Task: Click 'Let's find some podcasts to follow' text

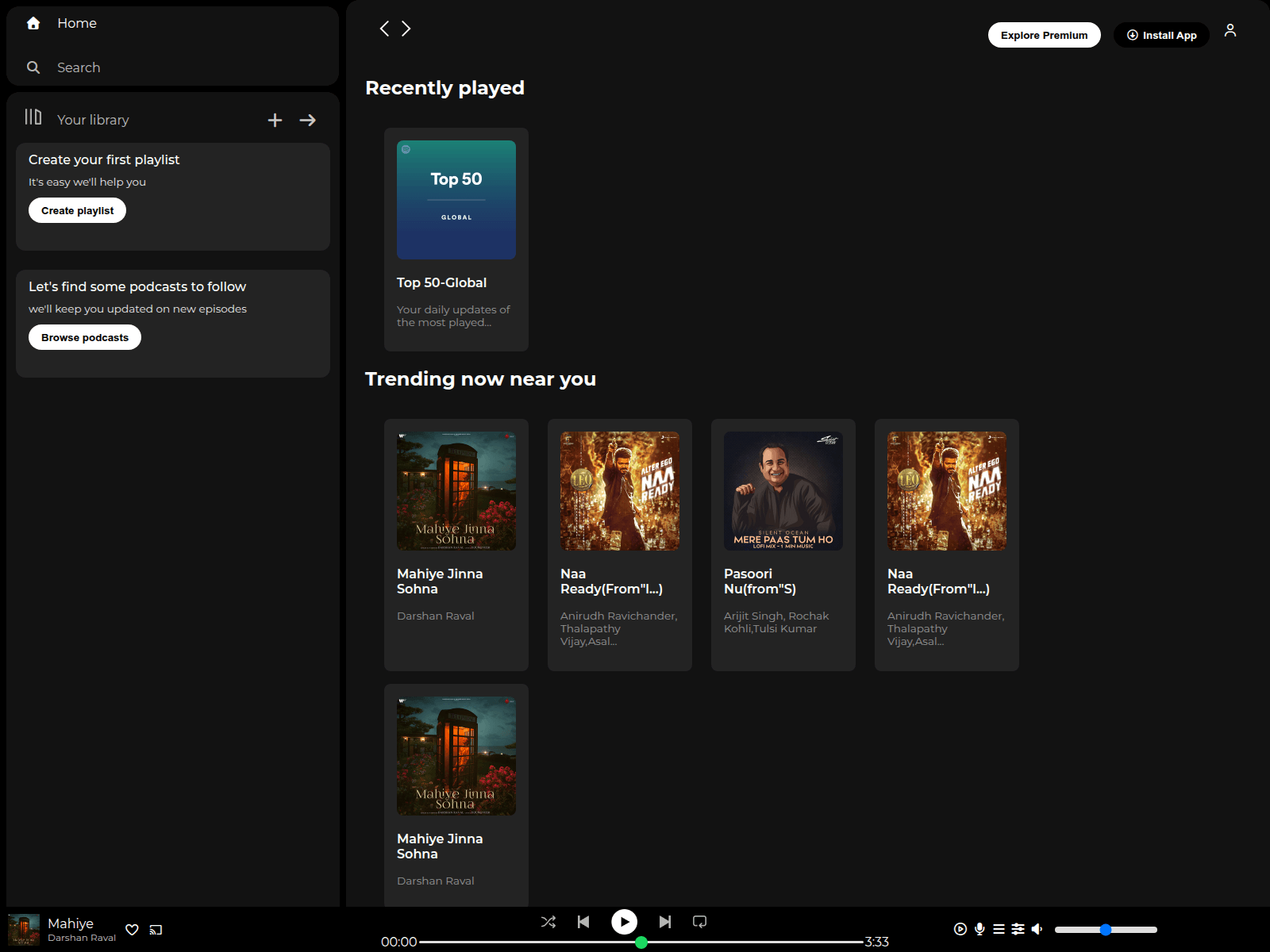Action: 137,286
